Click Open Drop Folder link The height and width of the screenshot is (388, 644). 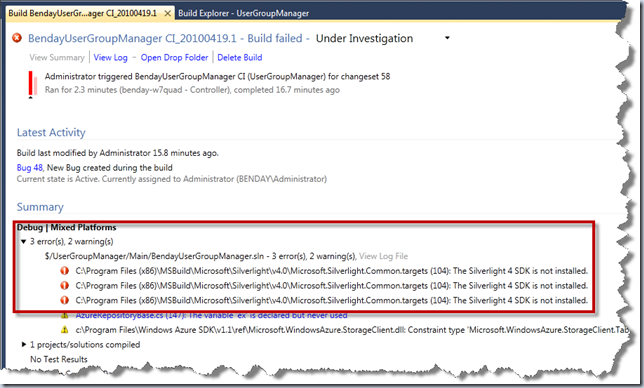175,57
